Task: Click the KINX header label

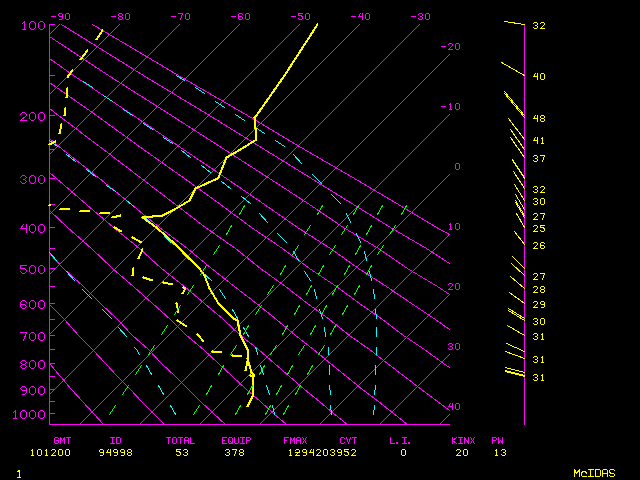Action: pos(461,440)
